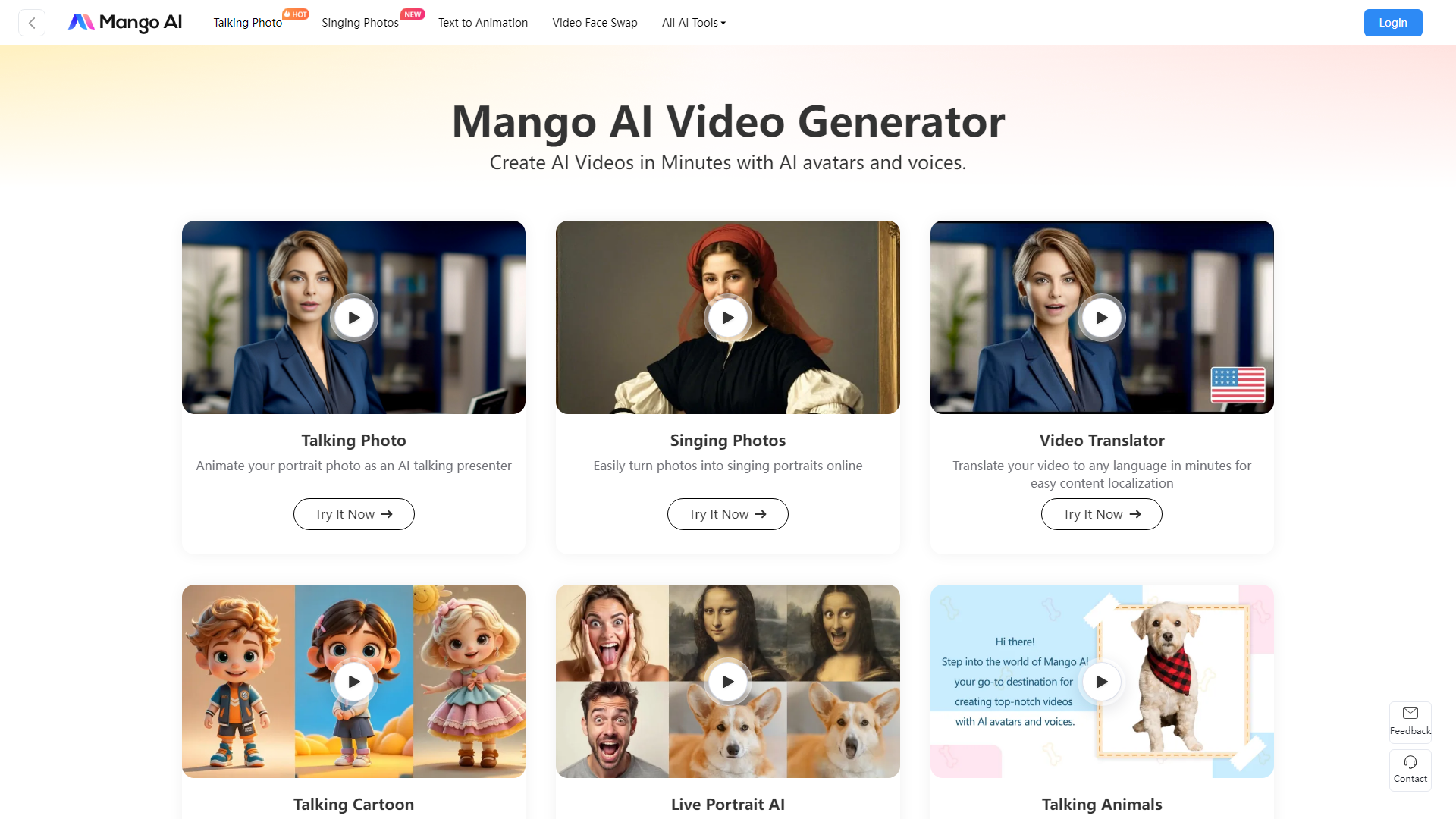Image resolution: width=1456 pixels, height=819 pixels.
Task: Open the All AI Tools dropdown menu
Action: (693, 22)
